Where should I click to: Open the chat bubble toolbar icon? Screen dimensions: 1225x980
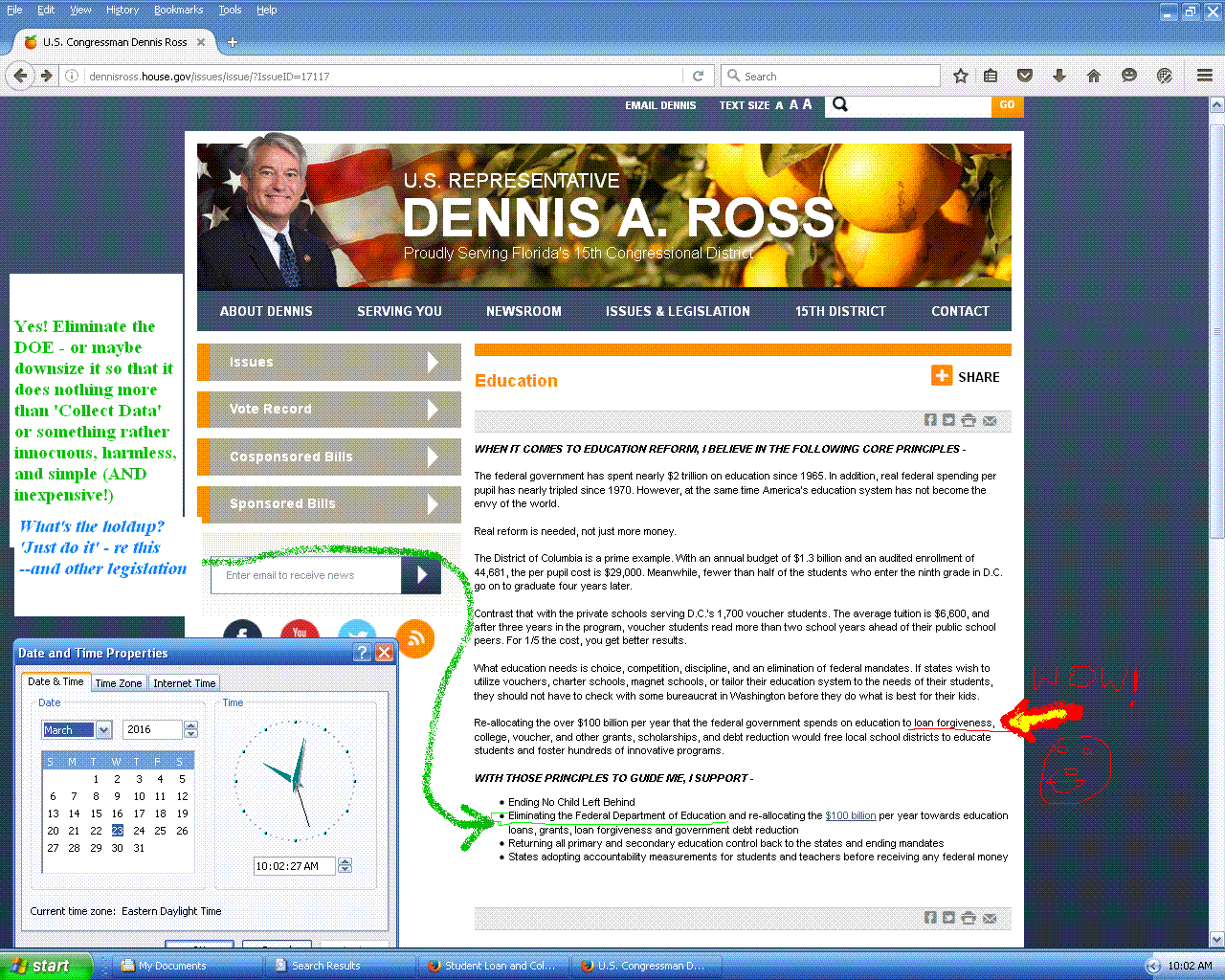(x=1129, y=76)
